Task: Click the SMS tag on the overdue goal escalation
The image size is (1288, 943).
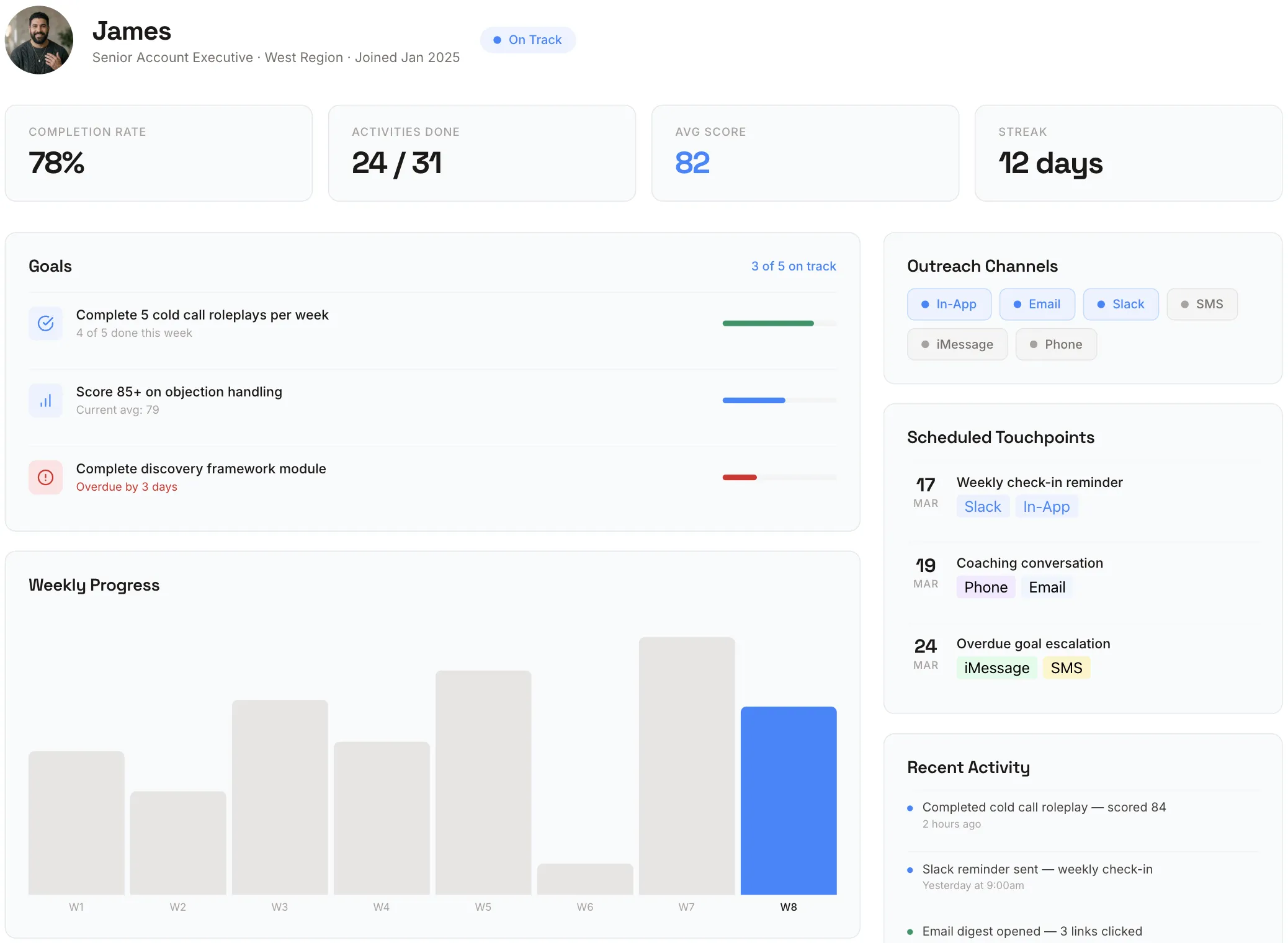Action: tap(1066, 668)
